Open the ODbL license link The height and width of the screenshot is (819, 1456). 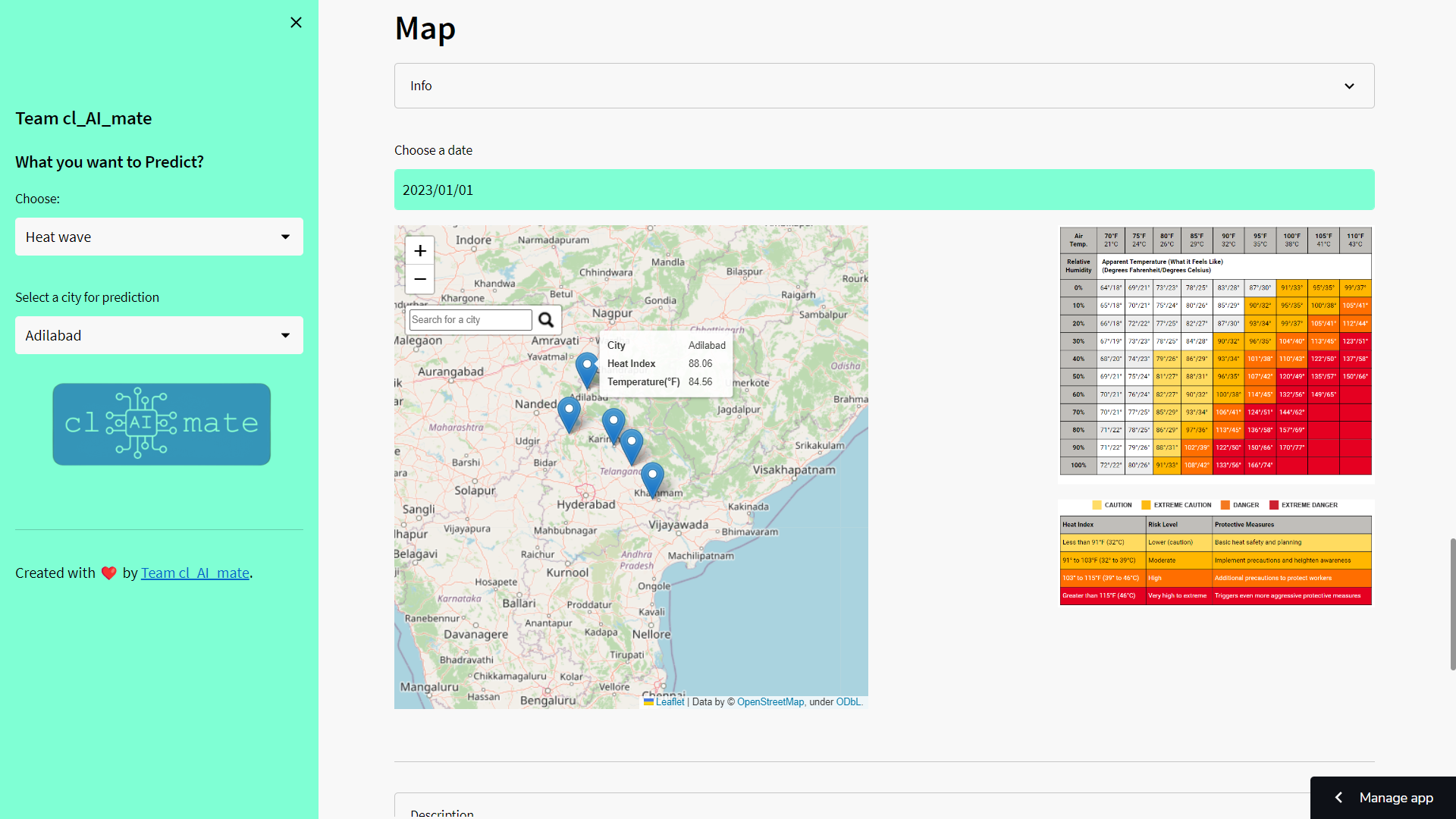tap(848, 702)
